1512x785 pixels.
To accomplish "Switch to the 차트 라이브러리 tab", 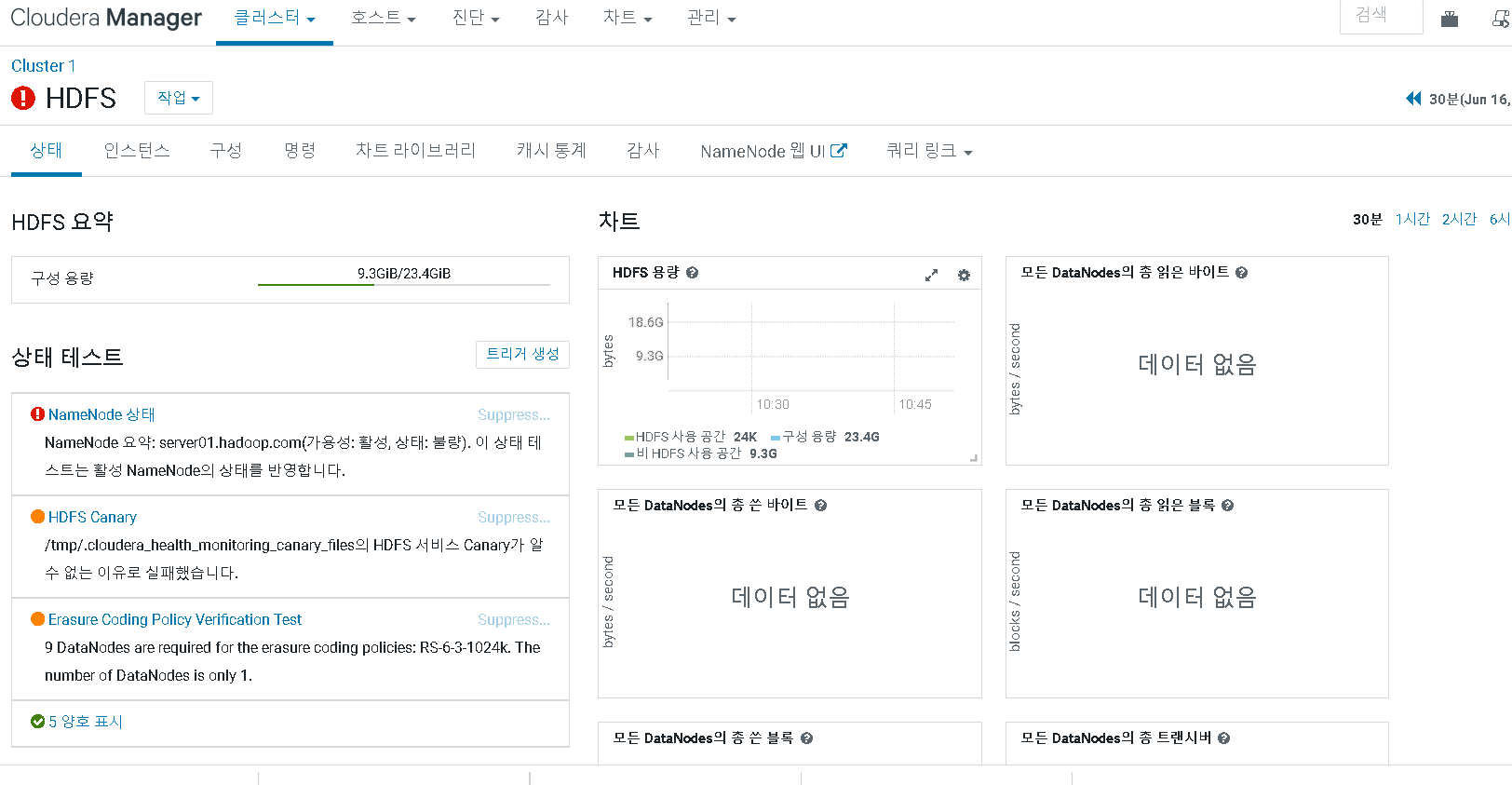I will pyautogui.click(x=416, y=151).
